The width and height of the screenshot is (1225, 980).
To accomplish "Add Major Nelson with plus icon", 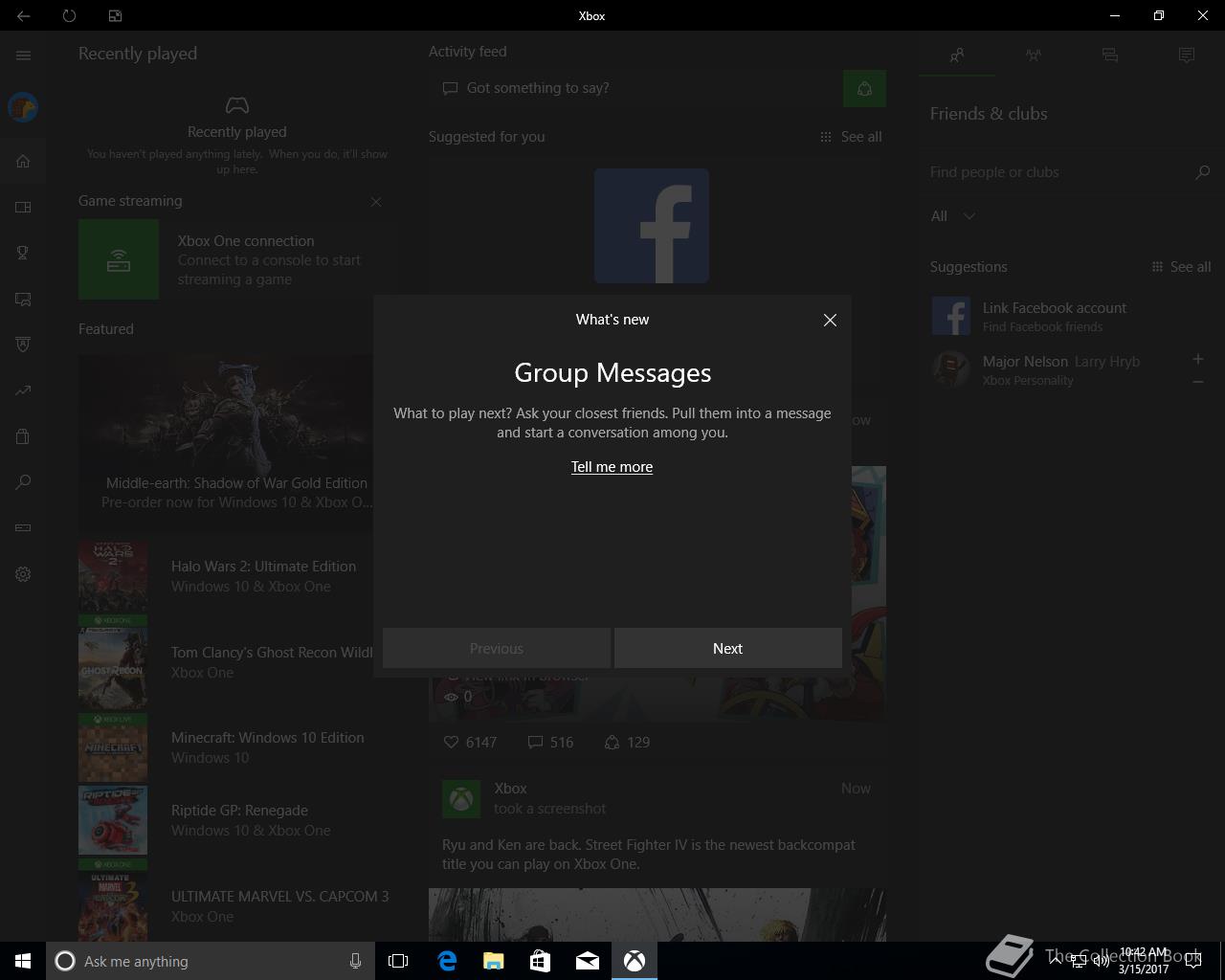I will click(x=1197, y=359).
